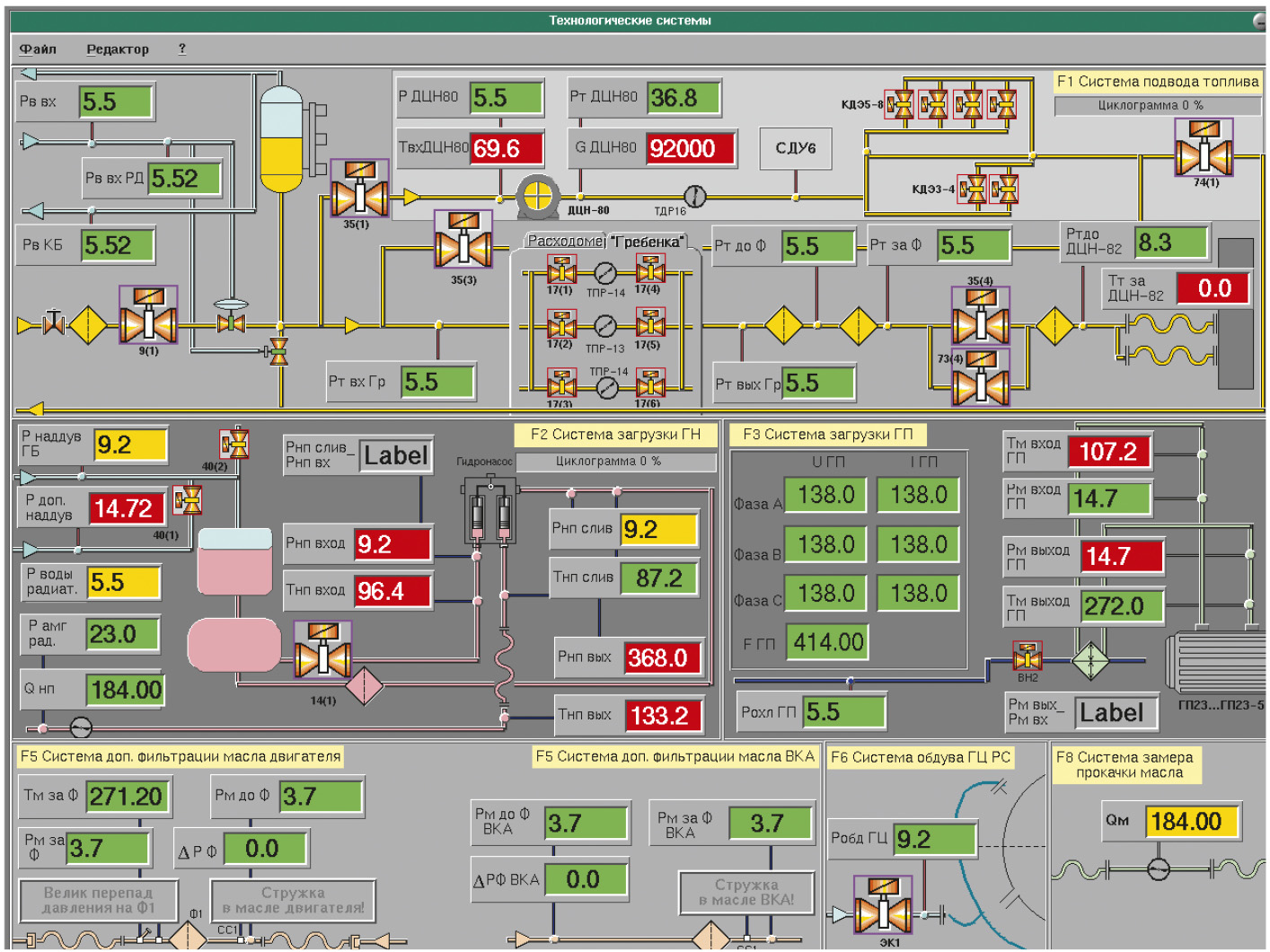Click flowmeter ТПР-13 gauge icon
The image size is (1270, 952).
606,327
